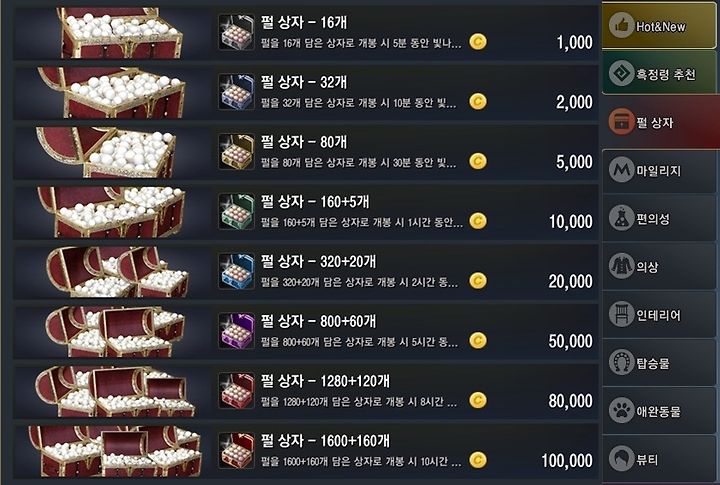
Task: Select 흑정령 추천 tab
Action: (659, 73)
